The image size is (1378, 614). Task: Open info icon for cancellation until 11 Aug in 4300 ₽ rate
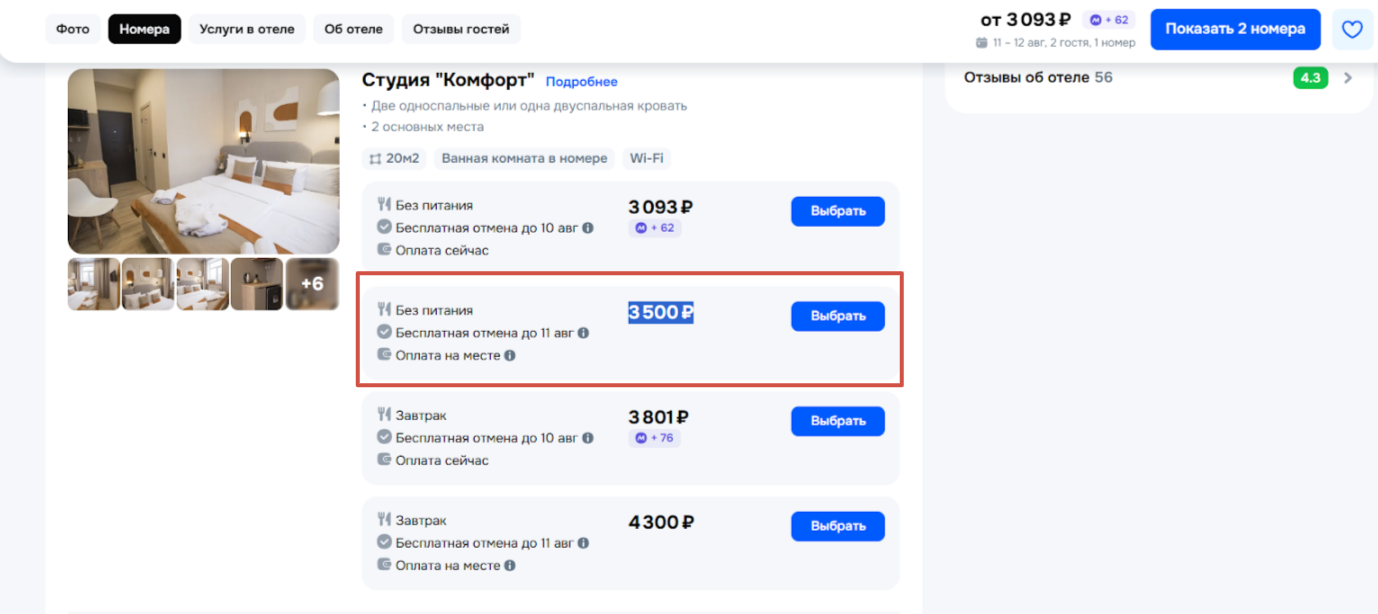583,543
